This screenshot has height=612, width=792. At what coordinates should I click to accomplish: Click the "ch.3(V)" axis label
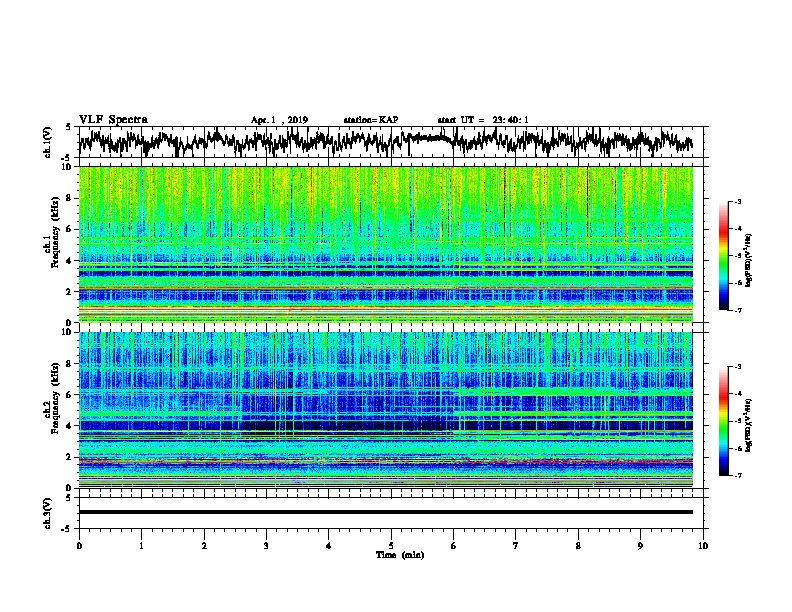48,513
